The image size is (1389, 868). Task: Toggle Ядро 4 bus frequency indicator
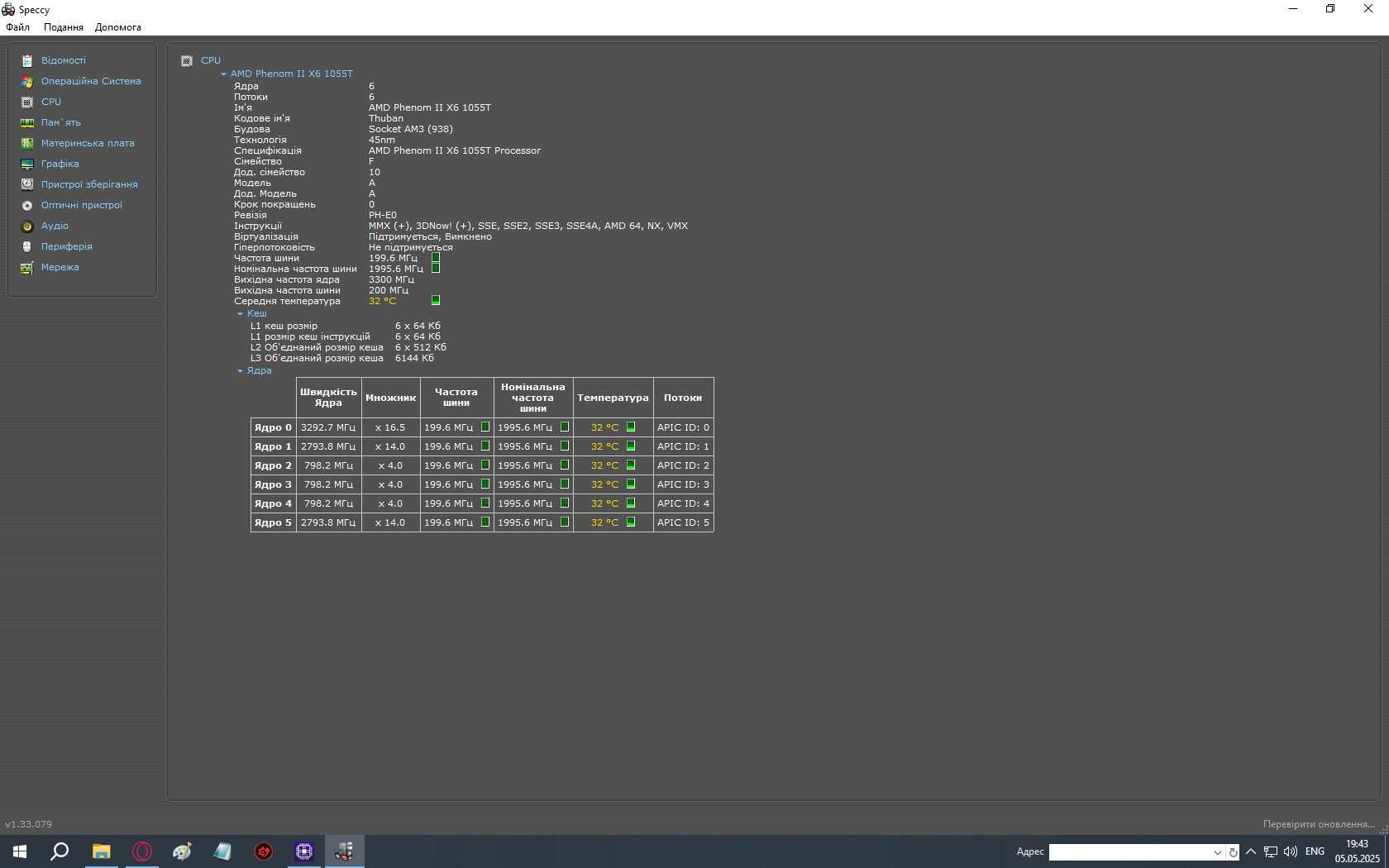pos(485,503)
